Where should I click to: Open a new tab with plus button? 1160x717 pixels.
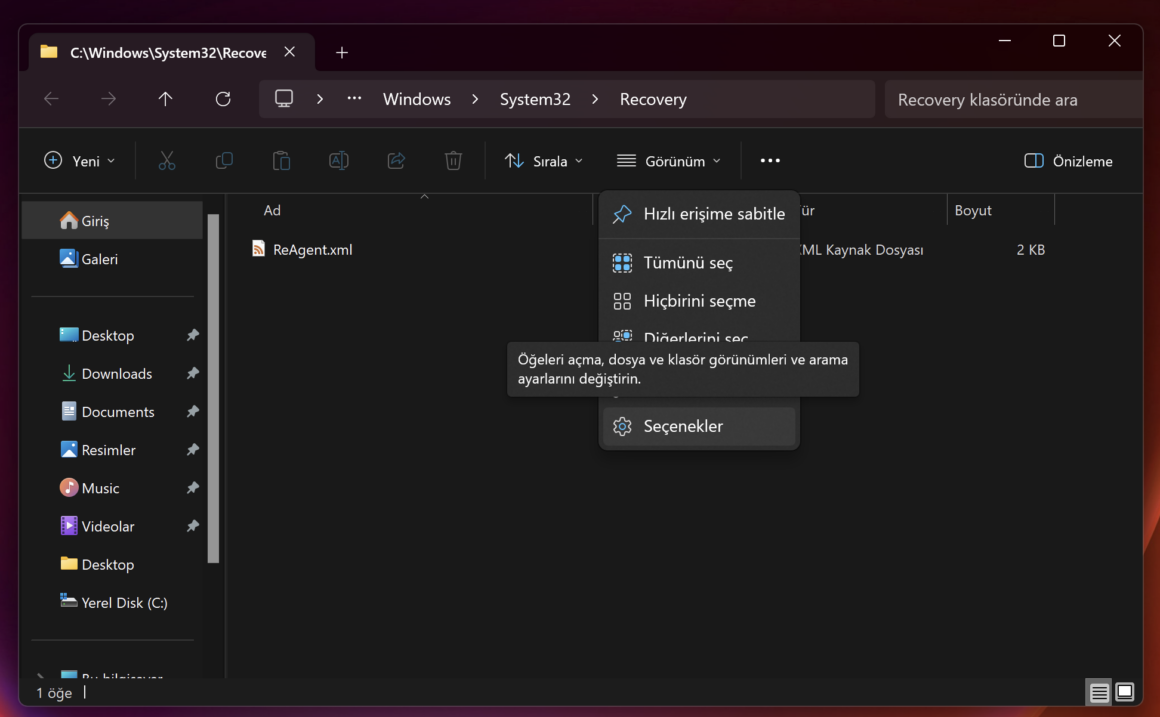[x=342, y=53]
